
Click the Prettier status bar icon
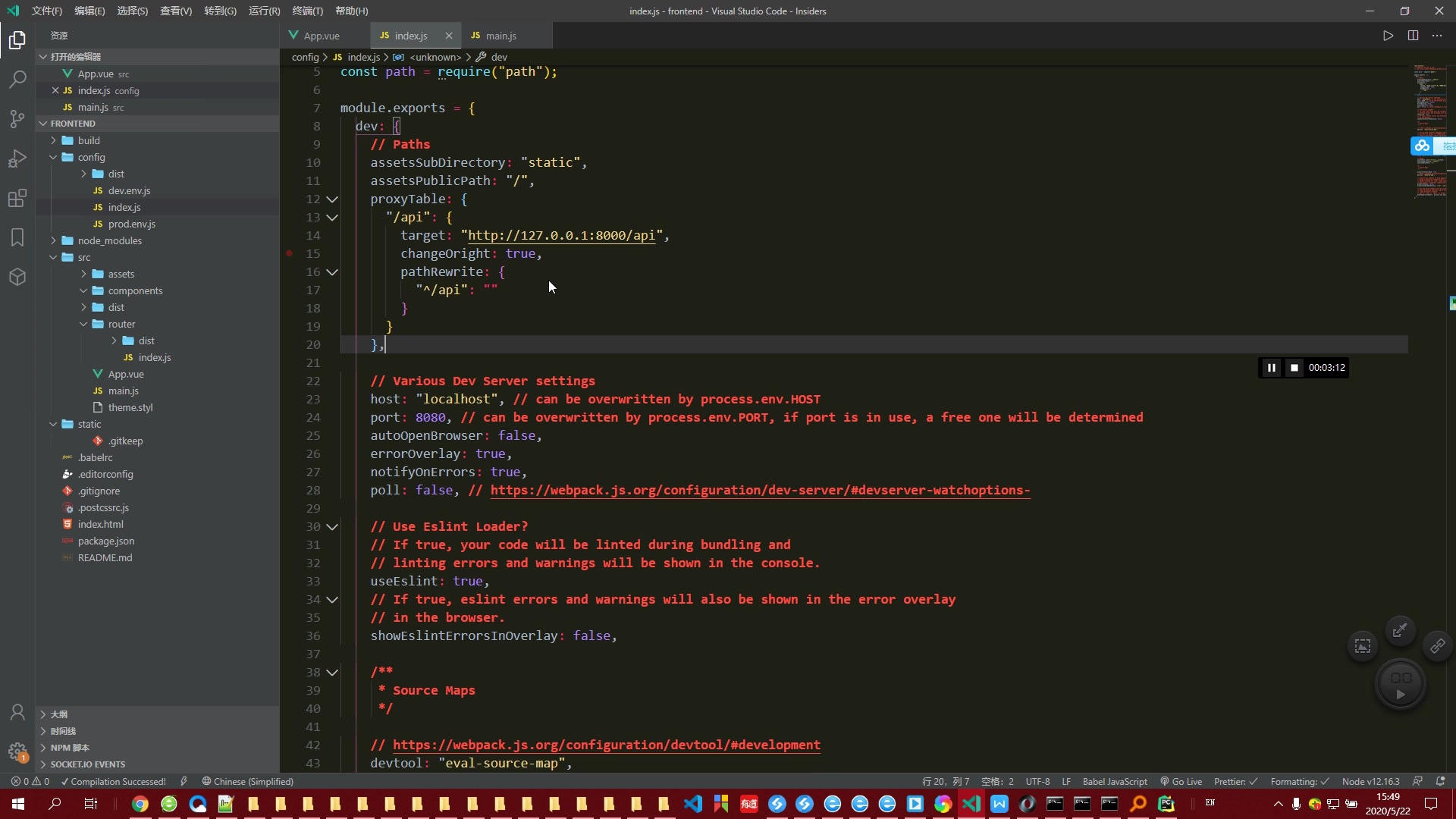[x=1234, y=781]
